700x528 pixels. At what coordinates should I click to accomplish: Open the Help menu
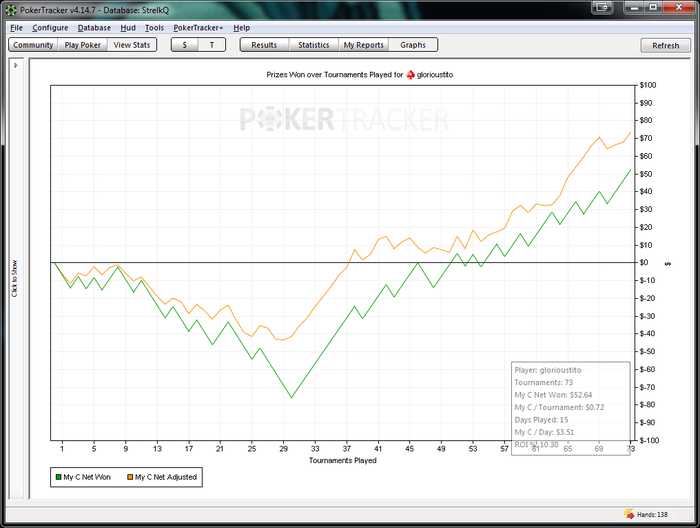click(242, 28)
